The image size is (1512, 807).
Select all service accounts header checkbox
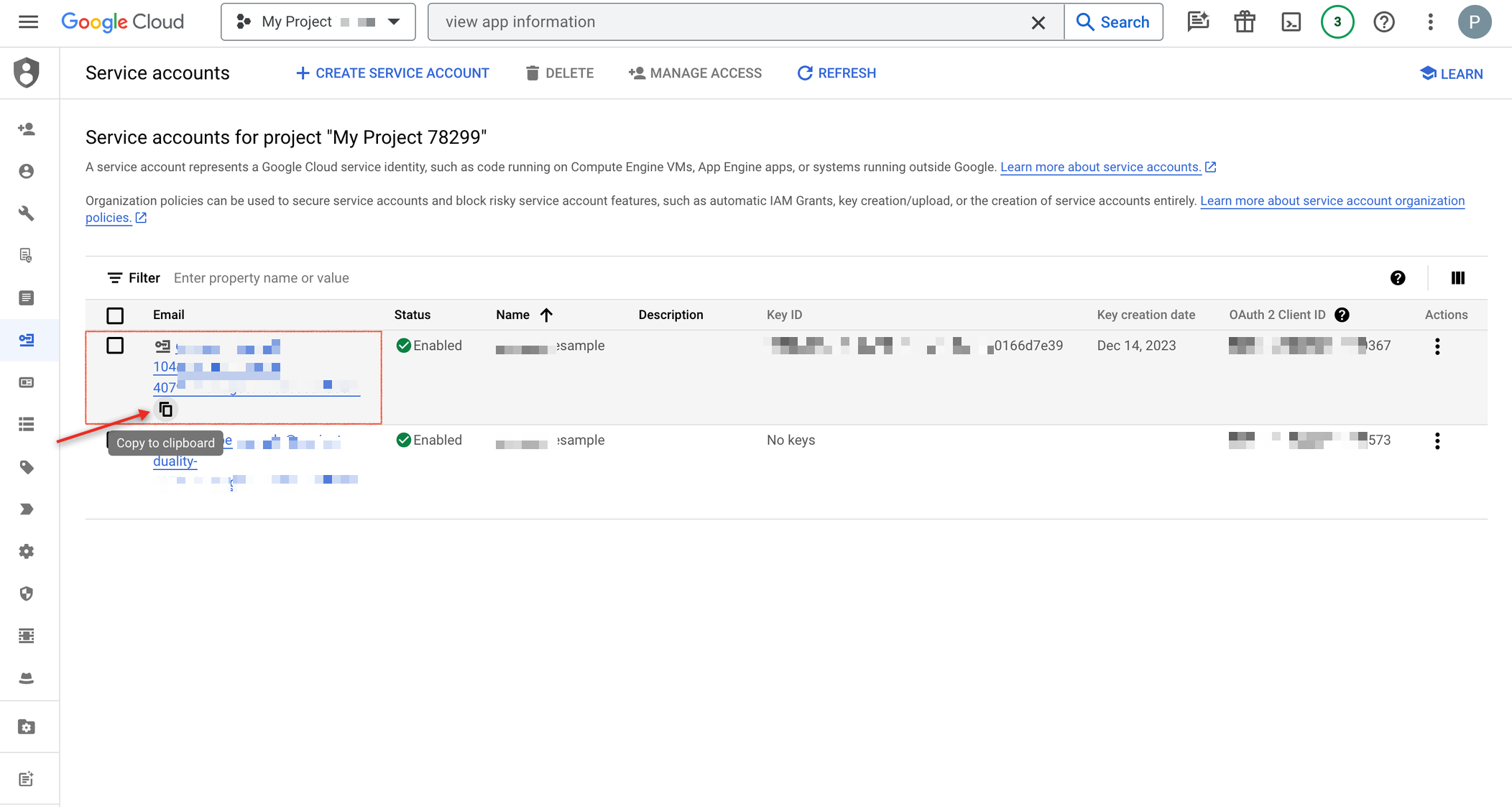click(x=115, y=315)
